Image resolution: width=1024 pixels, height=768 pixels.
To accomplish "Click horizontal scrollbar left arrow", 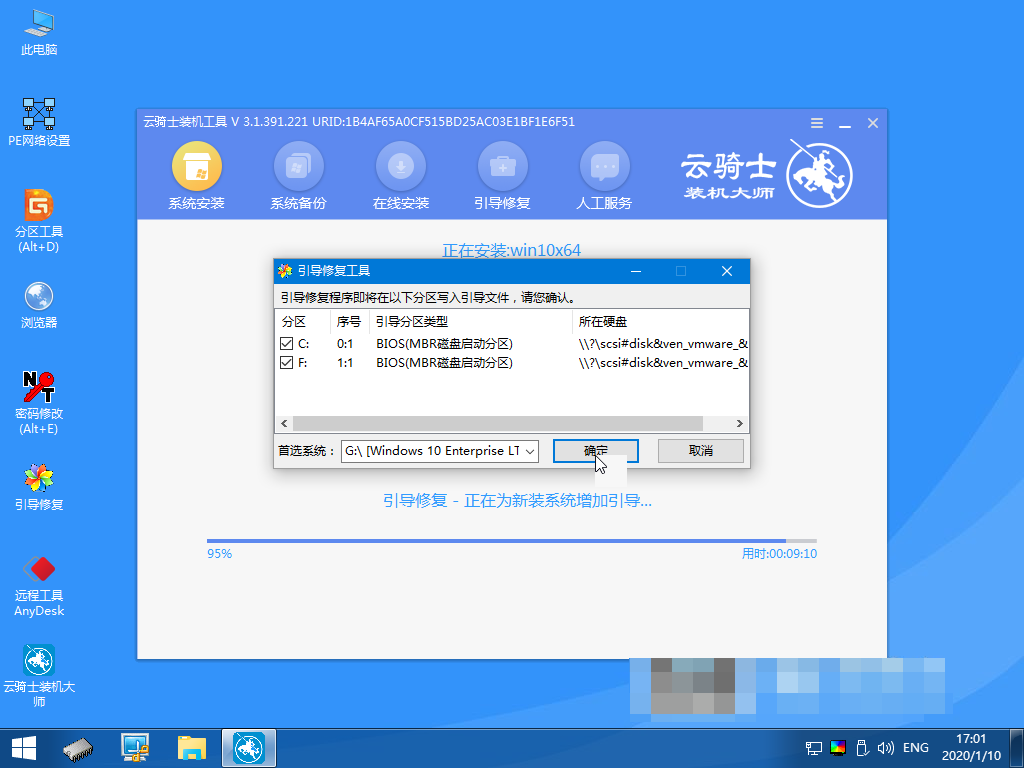I will [284, 423].
